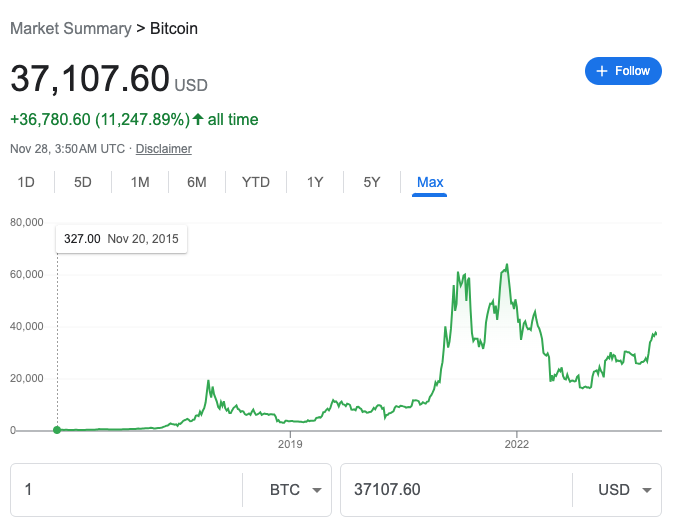This screenshot has width=679, height=525.
Task: Select the 1Y time range tab
Action: (x=315, y=182)
